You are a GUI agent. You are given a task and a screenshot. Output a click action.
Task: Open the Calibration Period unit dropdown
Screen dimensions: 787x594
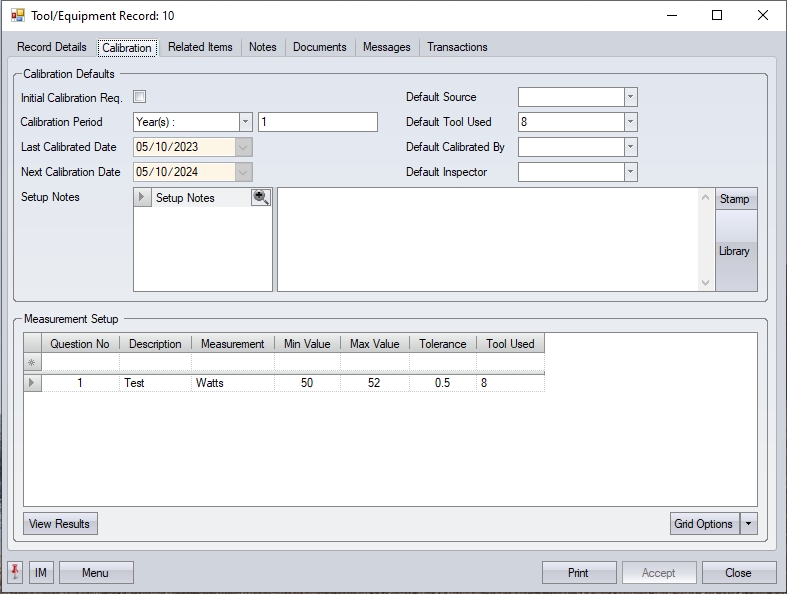tap(245, 122)
